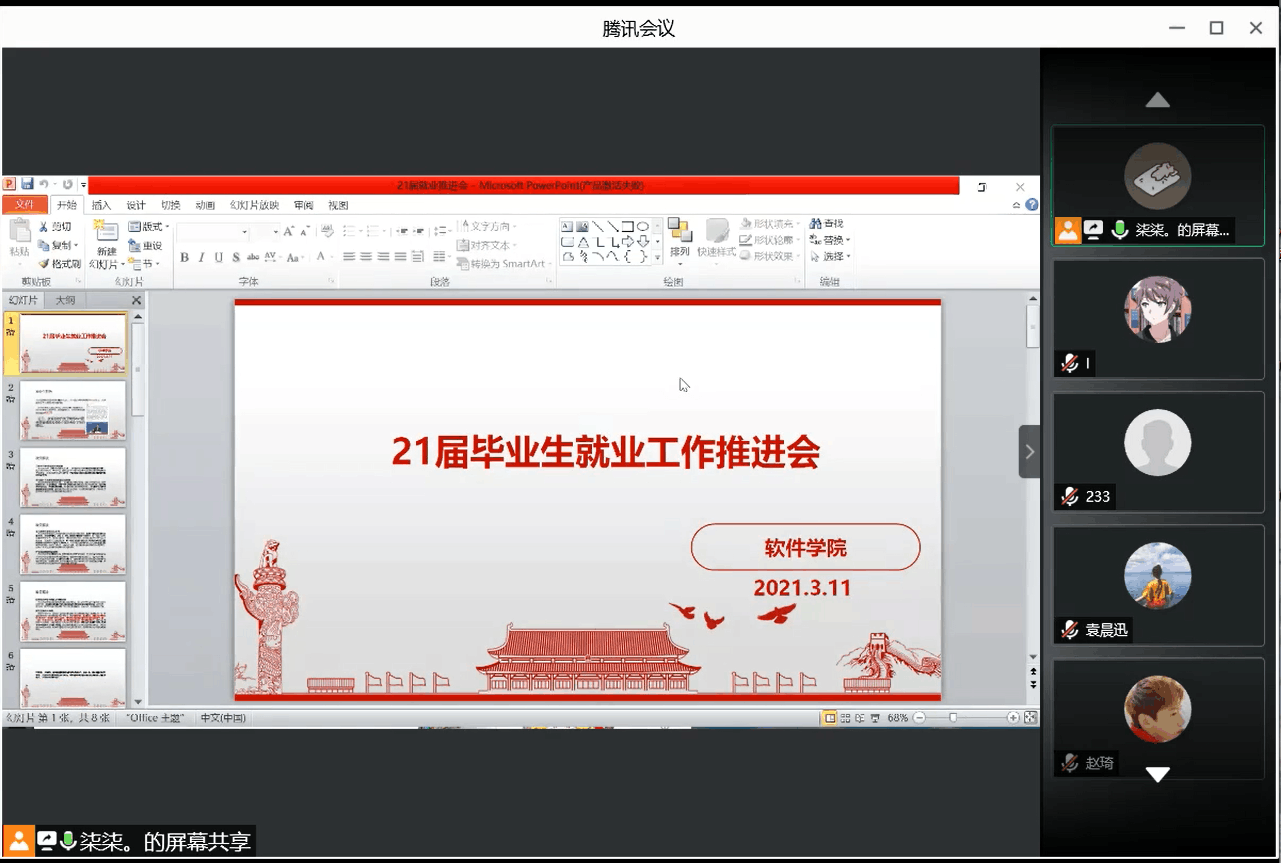Switch to the Outline (大纲) pane tab
Image resolution: width=1281 pixels, height=863 pixels.
click(65, 300)
